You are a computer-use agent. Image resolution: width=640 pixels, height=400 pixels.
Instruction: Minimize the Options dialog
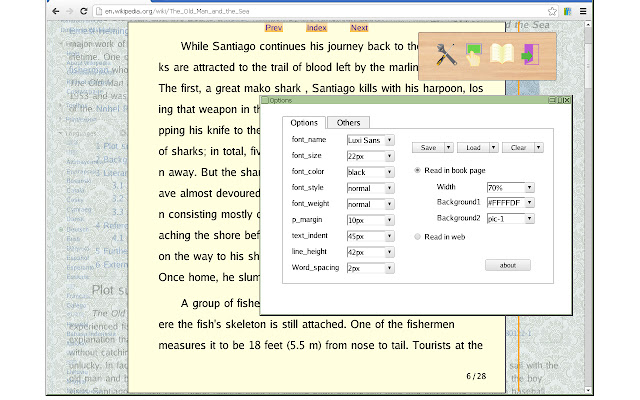point(552,100)
